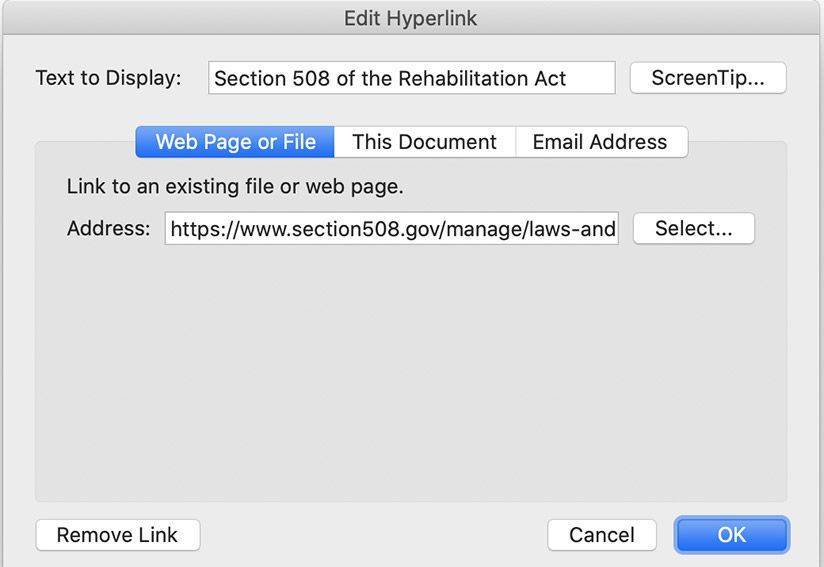The height and width of the screenshot is (567, 824).
Task: Remove the hyperlink with Remove Link
Action: 117,535
